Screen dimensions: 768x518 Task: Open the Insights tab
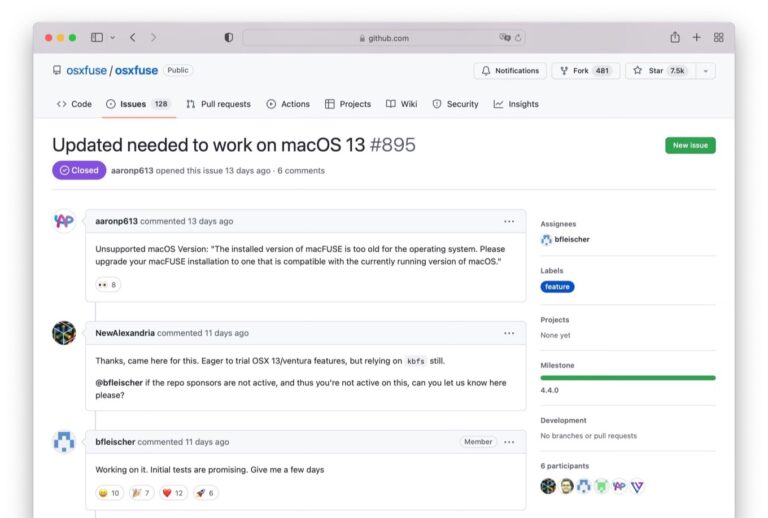click(516, 104)
